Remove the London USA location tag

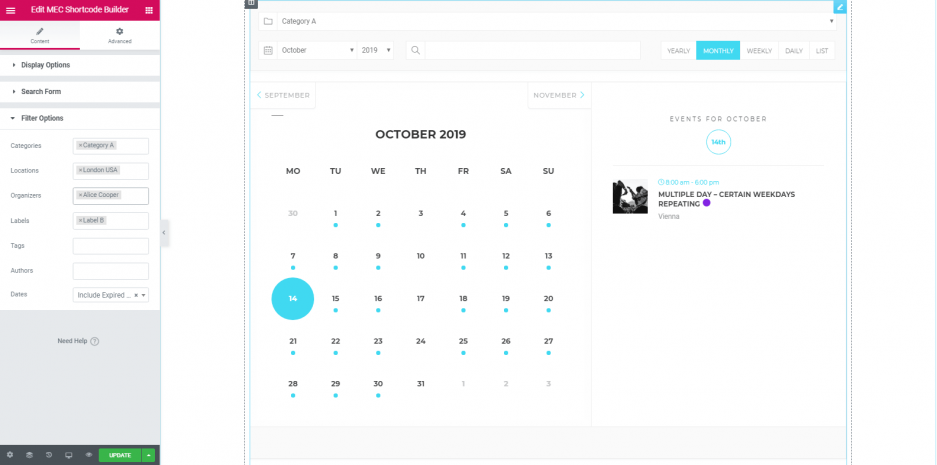[80, 170]
